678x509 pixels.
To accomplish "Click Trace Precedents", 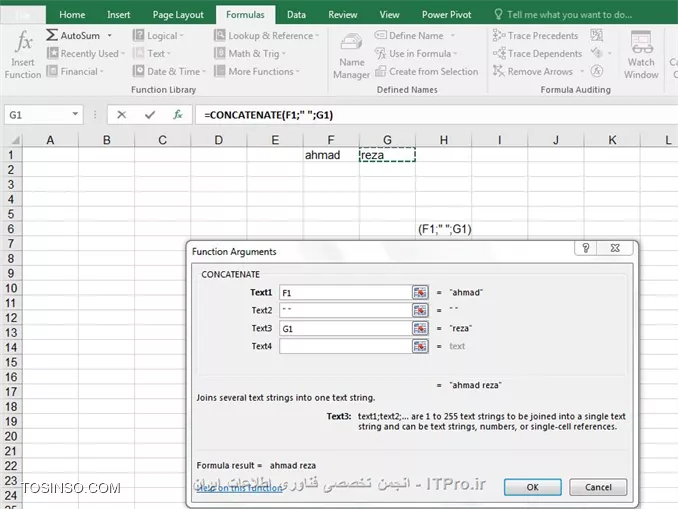I will (x=535, y=35).
